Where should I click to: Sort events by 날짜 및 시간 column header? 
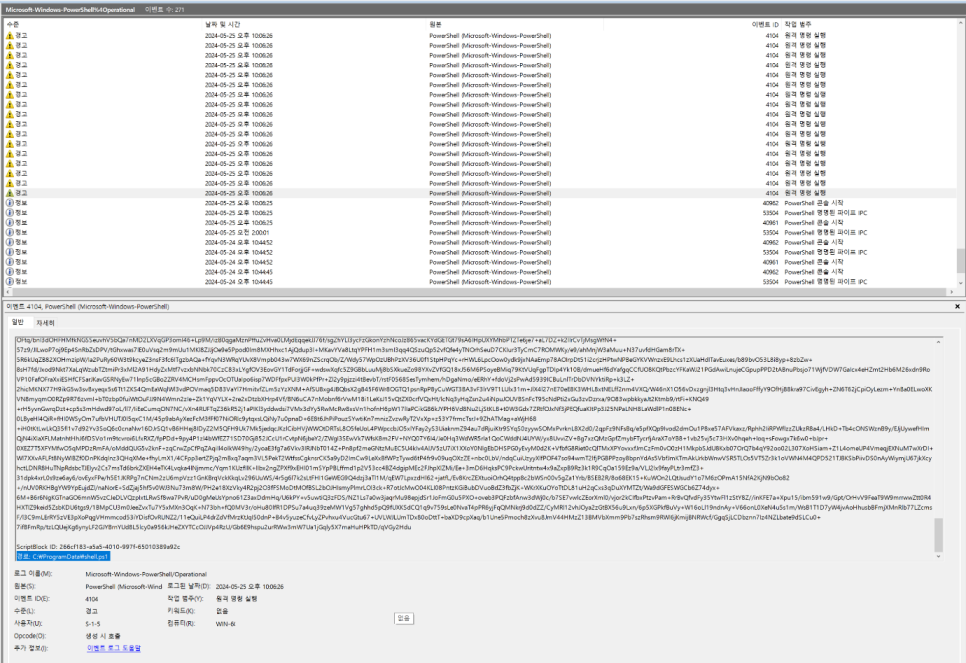tap(222, 24)
